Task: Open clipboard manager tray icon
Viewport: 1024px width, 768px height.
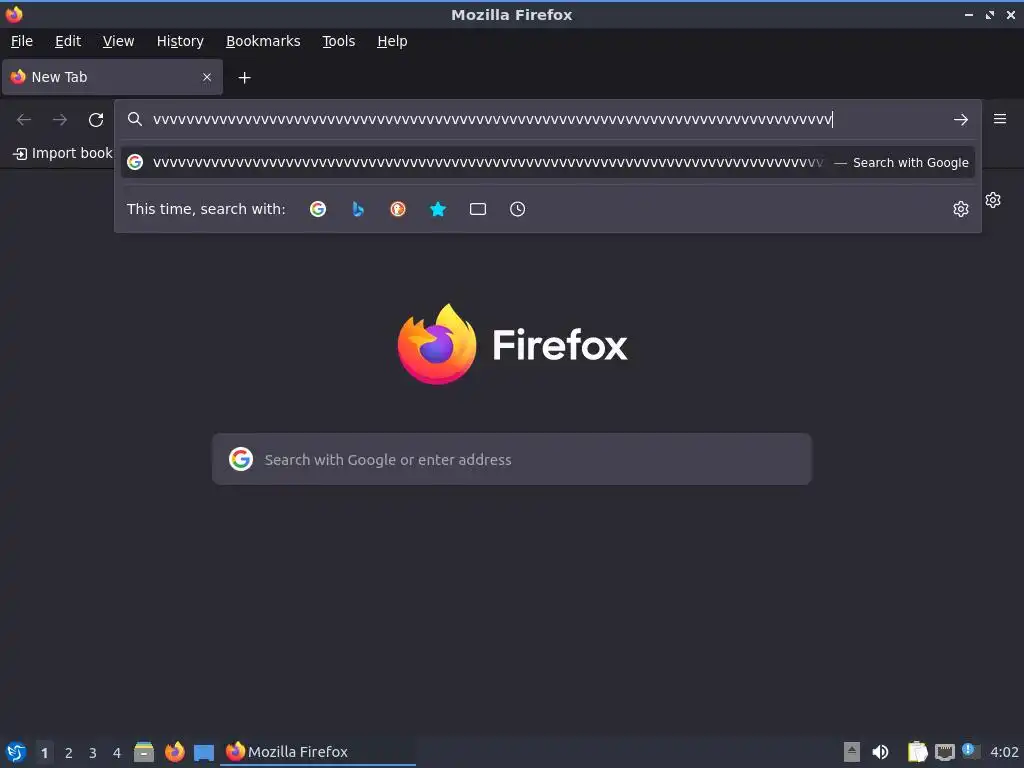Action: pyautogui.click(x=918, y=752)
